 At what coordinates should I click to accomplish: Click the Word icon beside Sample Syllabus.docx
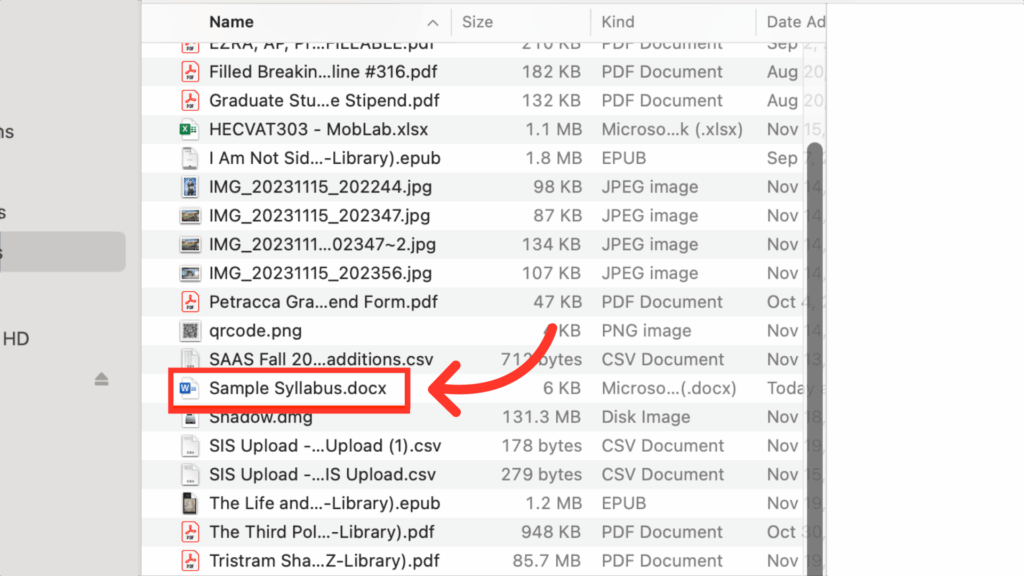190,388
